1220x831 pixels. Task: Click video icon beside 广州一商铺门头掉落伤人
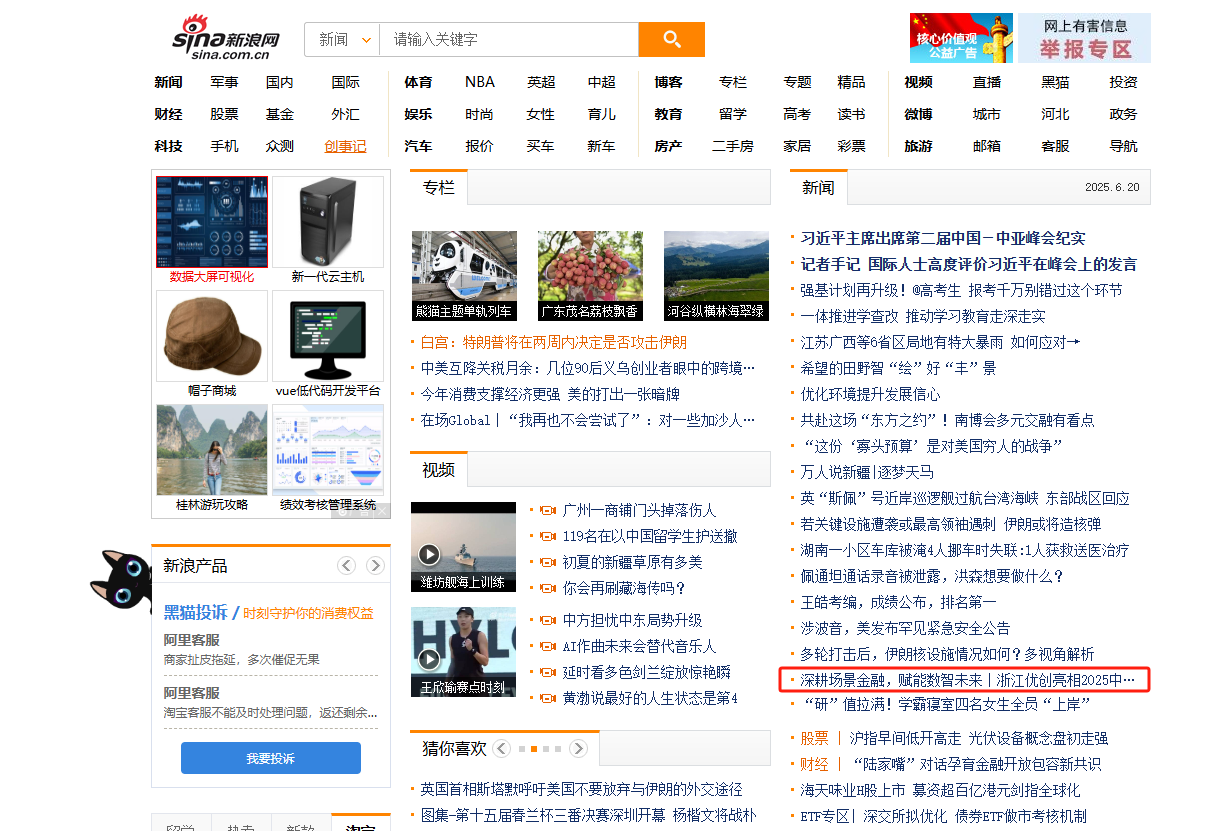[547, 510]
